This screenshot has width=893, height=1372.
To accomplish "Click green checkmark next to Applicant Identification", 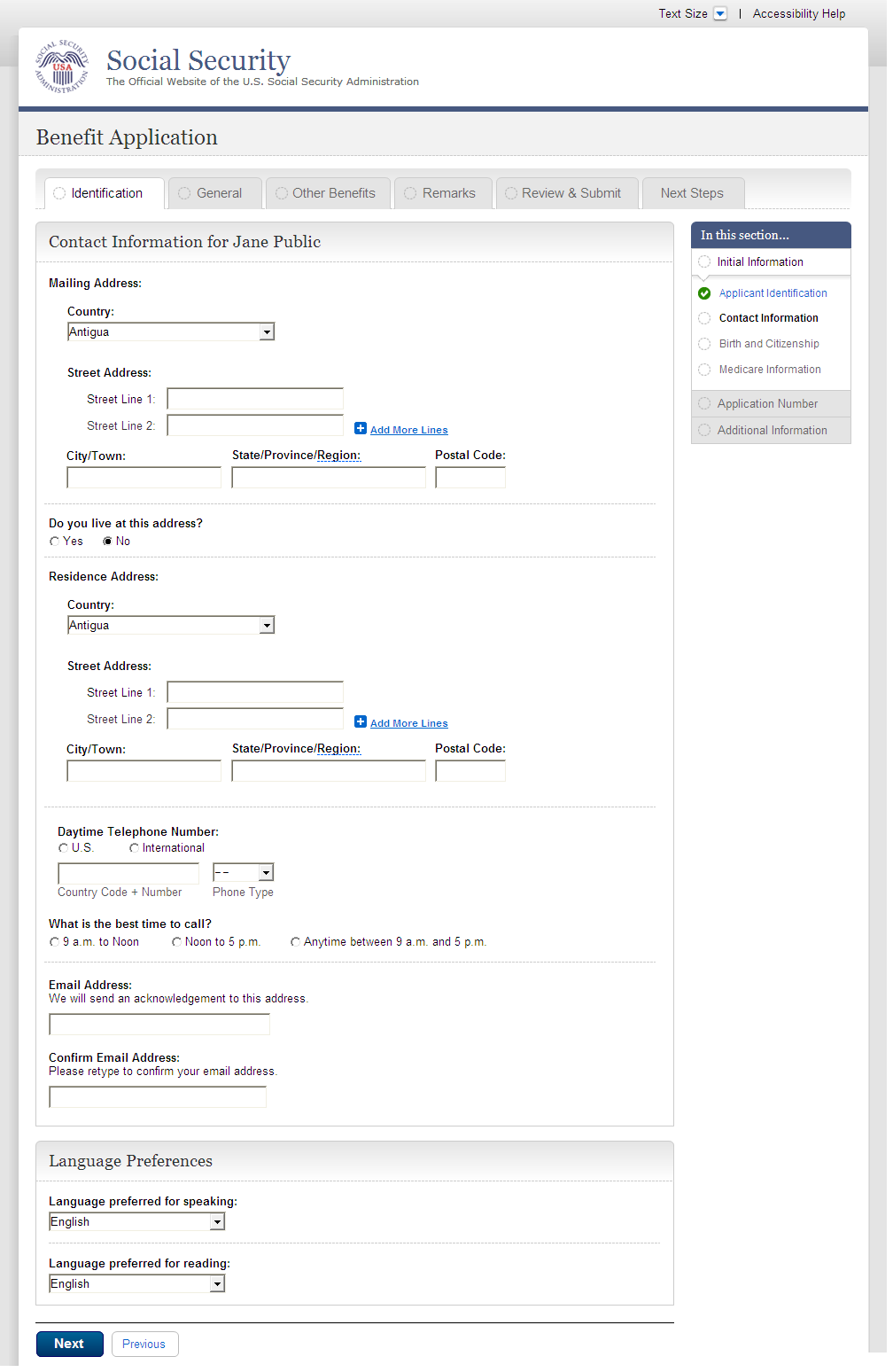I will click(x=704, y=293).
